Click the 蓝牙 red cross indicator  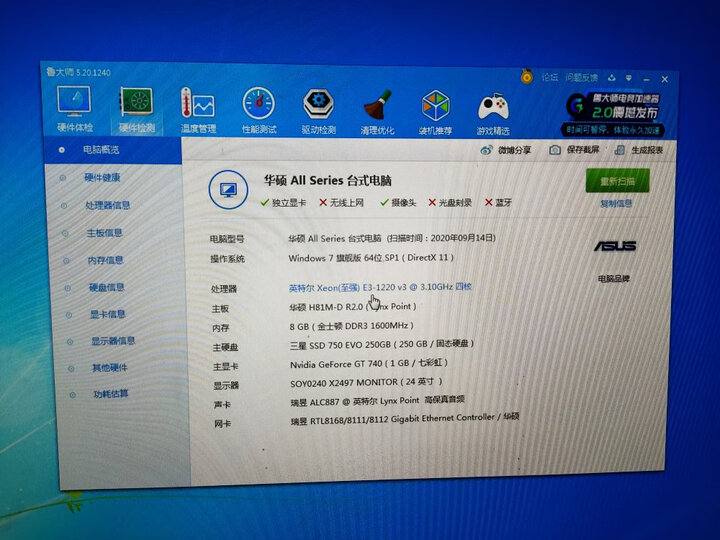click(x=499, y=202)
